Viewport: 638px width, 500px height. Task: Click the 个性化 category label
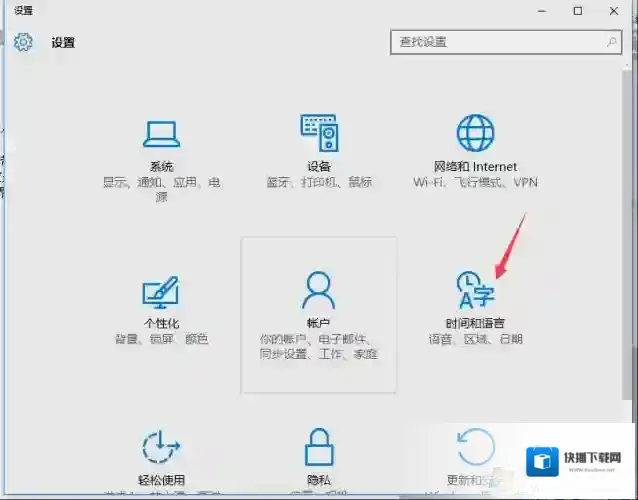pos(161,324)
